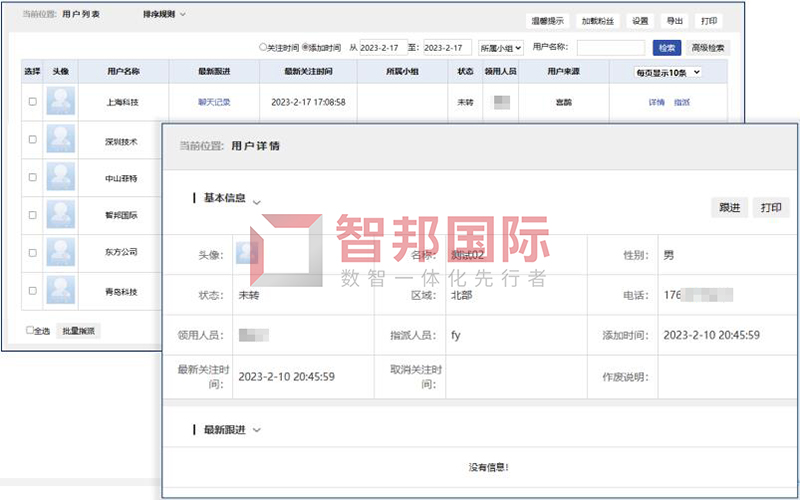
Task: Select the 关注时间 radio button
Action: pyautogui.click(x=263, y=47)
